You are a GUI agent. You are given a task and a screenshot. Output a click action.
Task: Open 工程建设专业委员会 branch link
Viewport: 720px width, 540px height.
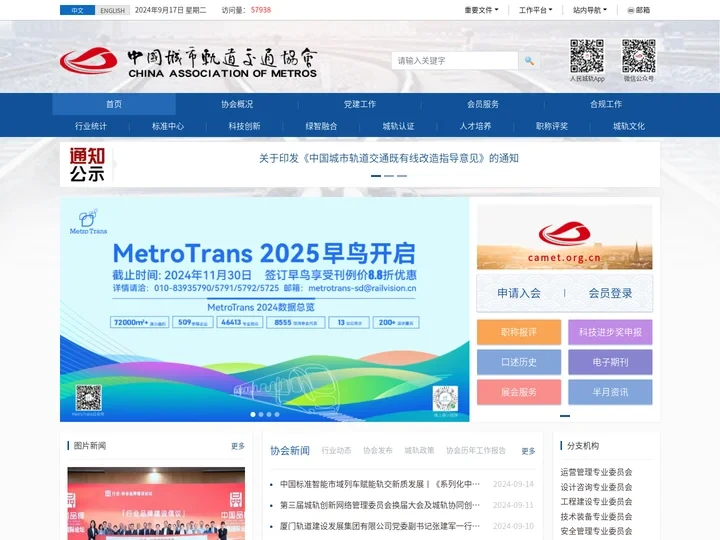tap(596, 501)
